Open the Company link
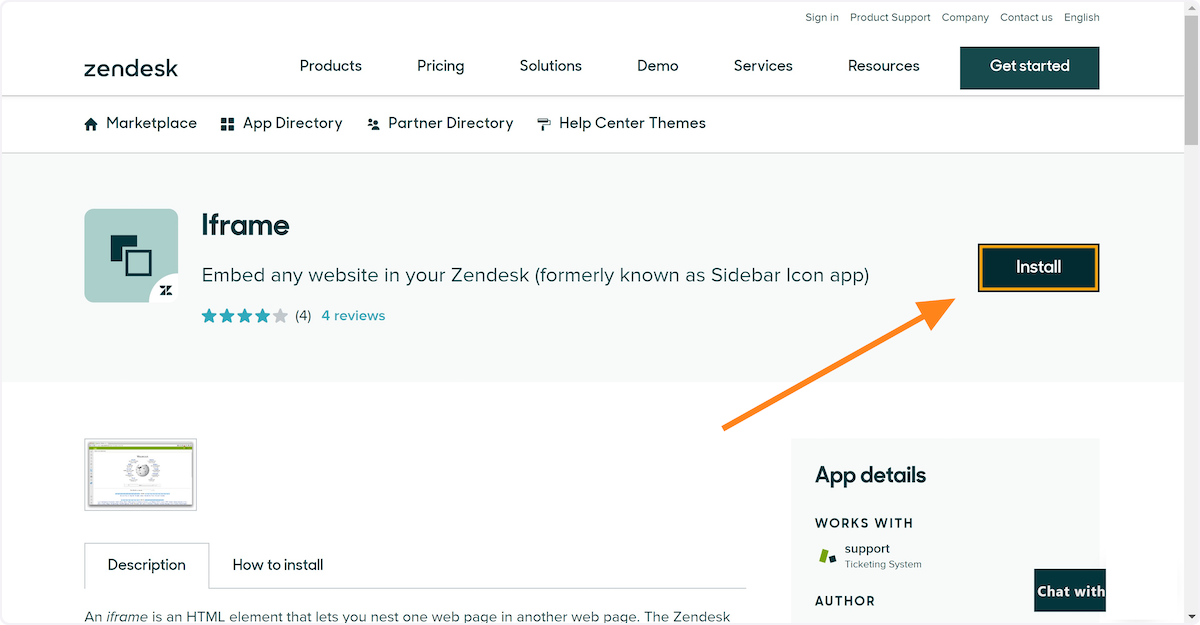The height and width of the screenshot is (625, 1200). (x=965, y=17)
